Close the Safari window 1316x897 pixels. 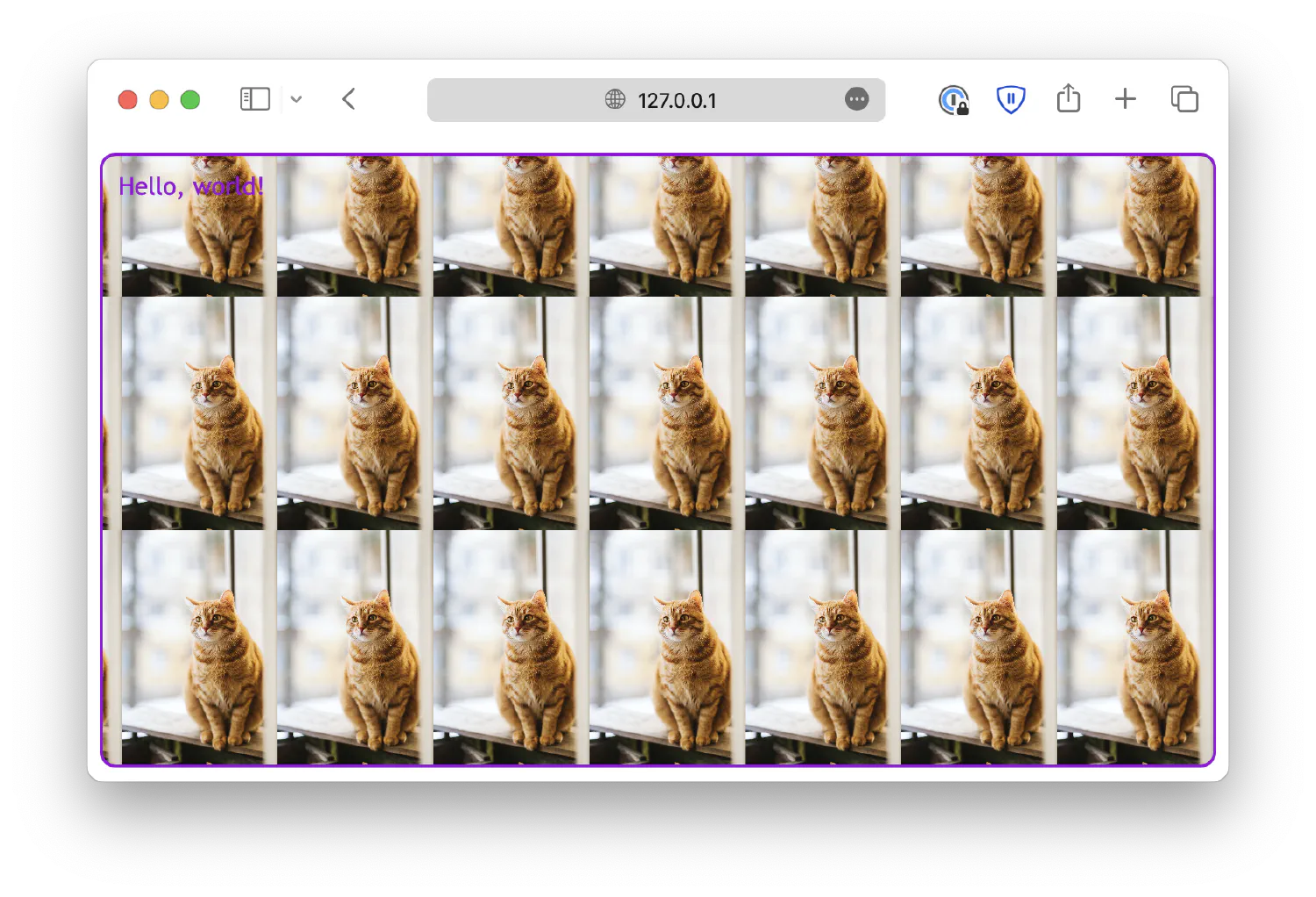[x=128, y=100]
